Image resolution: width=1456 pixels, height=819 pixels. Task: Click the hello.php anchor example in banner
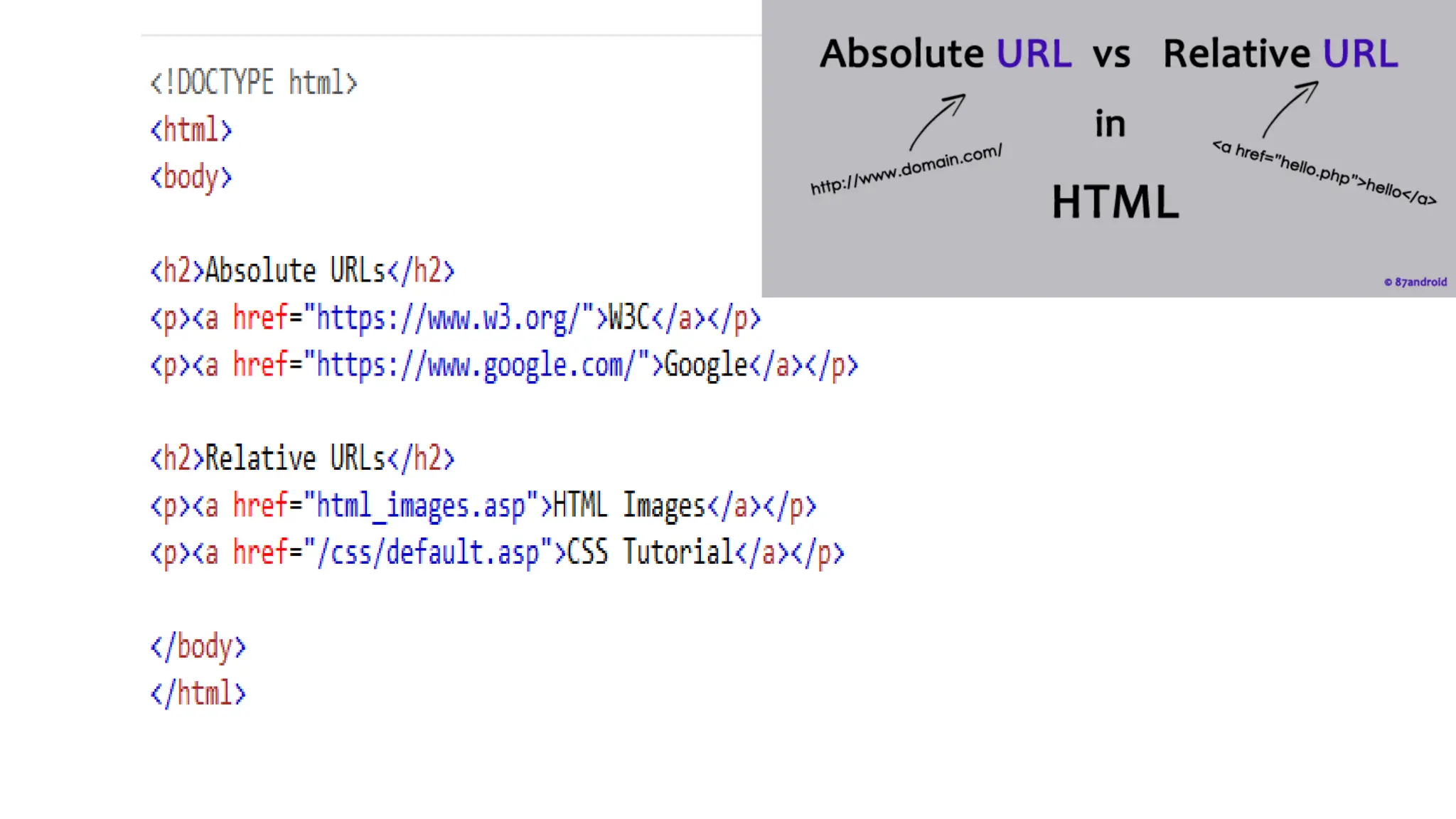coord(1324,173)
